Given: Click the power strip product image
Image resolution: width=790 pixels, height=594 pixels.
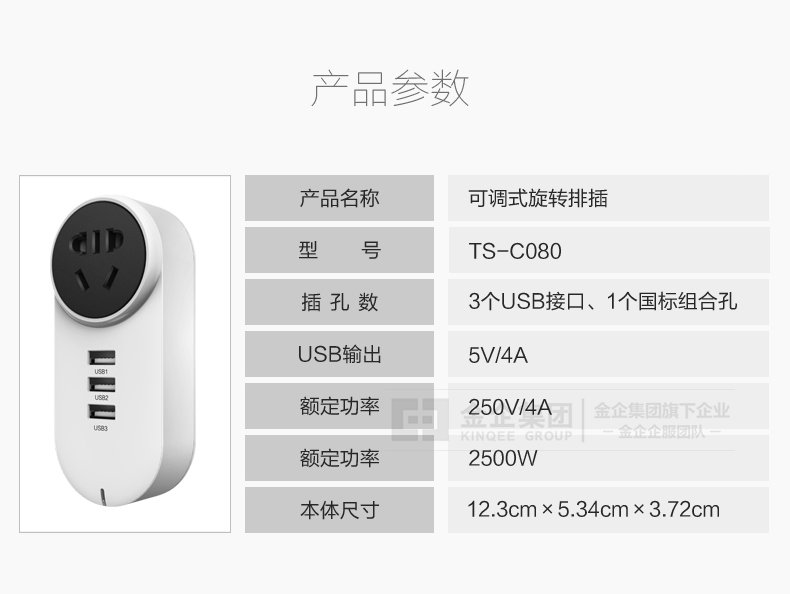Looking at the screenshot, I should point(125,354).
